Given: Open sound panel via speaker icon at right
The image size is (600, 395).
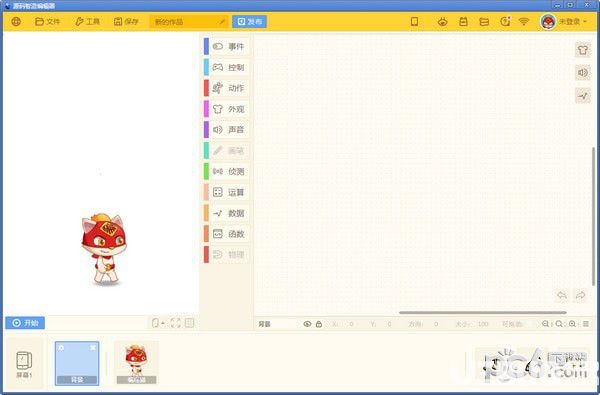Looking at the screenshot, I should pyautogui.click(x=583, y=73).
